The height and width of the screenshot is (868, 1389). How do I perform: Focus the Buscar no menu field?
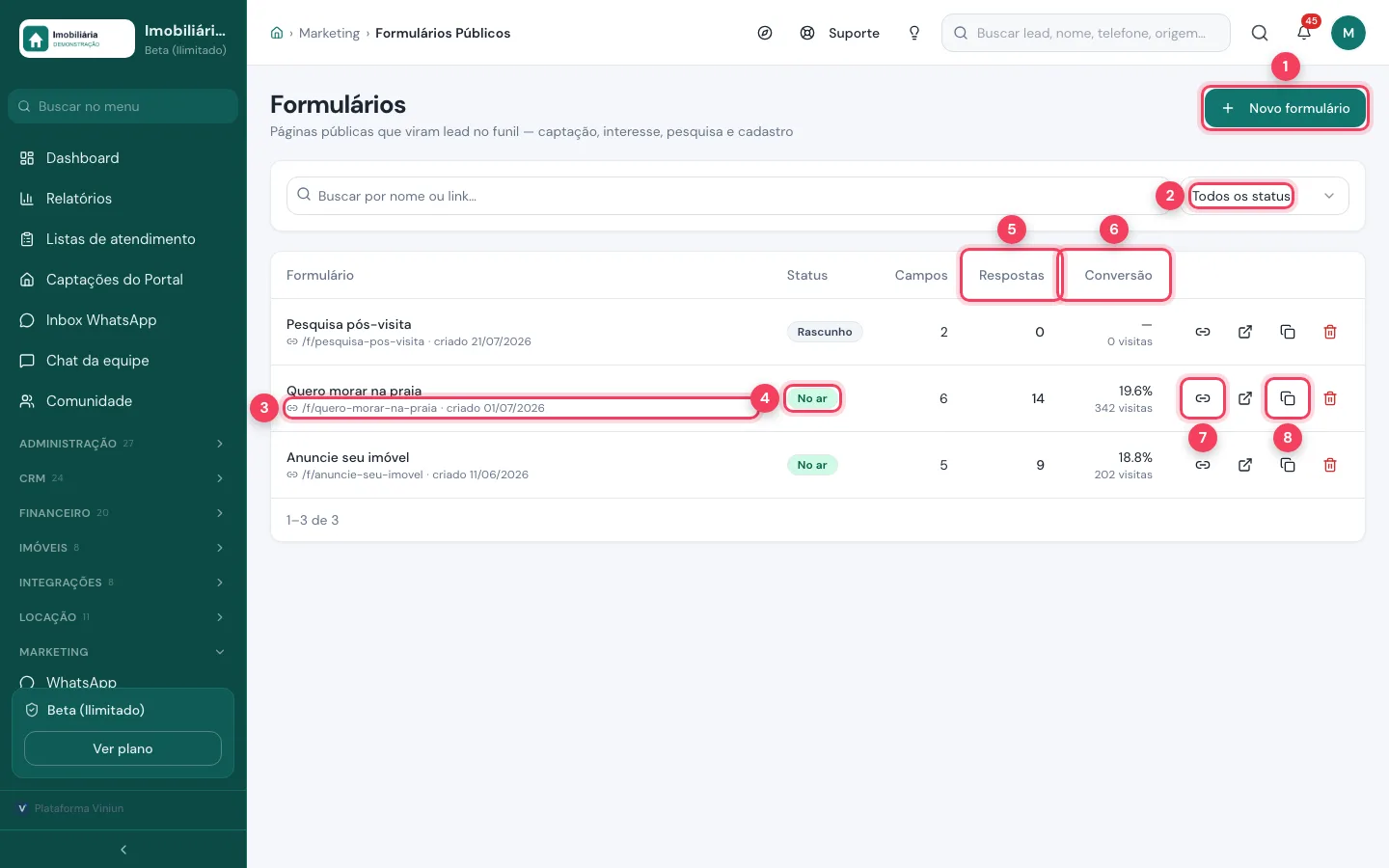coord(123,106)
